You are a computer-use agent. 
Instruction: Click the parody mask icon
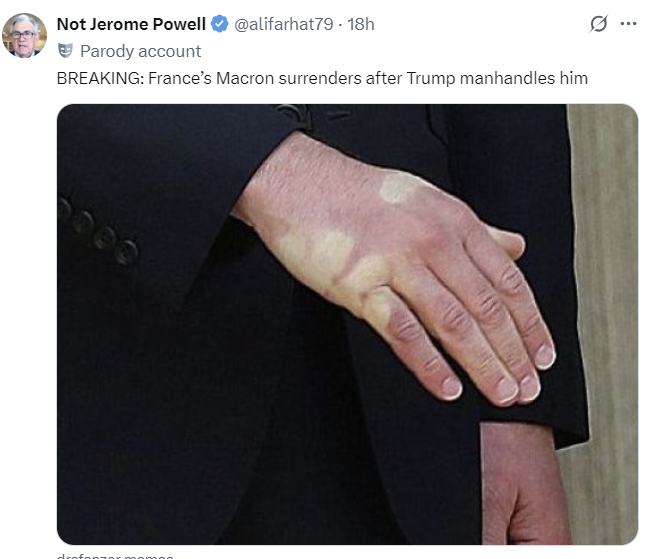click(65, 51)
